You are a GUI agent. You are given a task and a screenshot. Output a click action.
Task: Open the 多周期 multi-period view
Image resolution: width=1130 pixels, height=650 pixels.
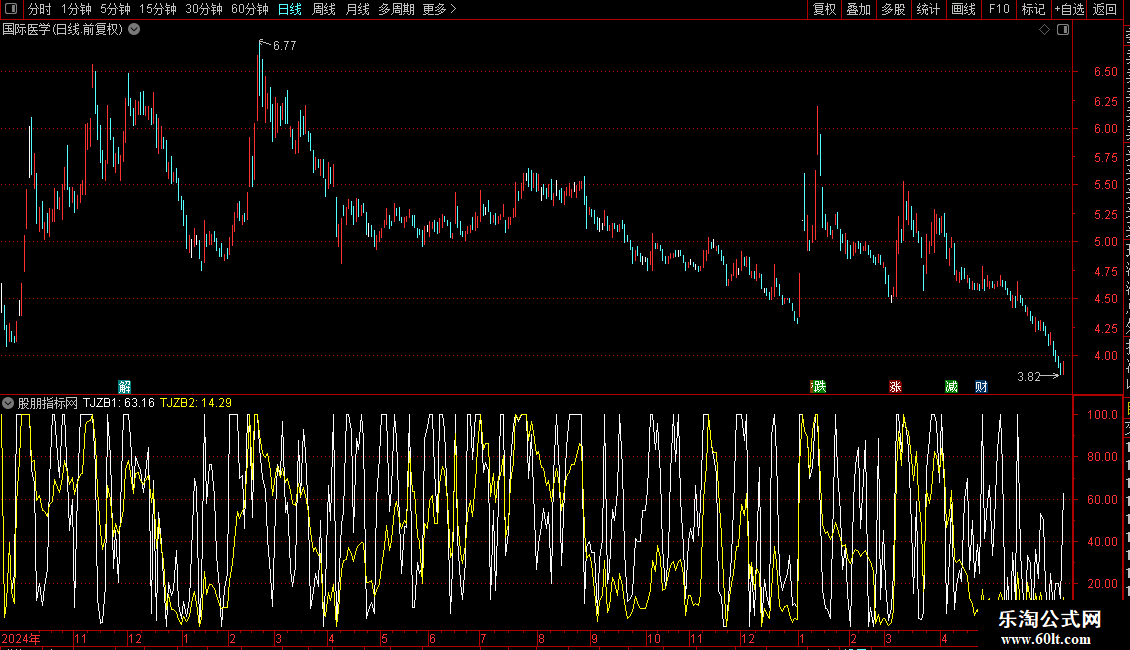[x=396, y=9]
